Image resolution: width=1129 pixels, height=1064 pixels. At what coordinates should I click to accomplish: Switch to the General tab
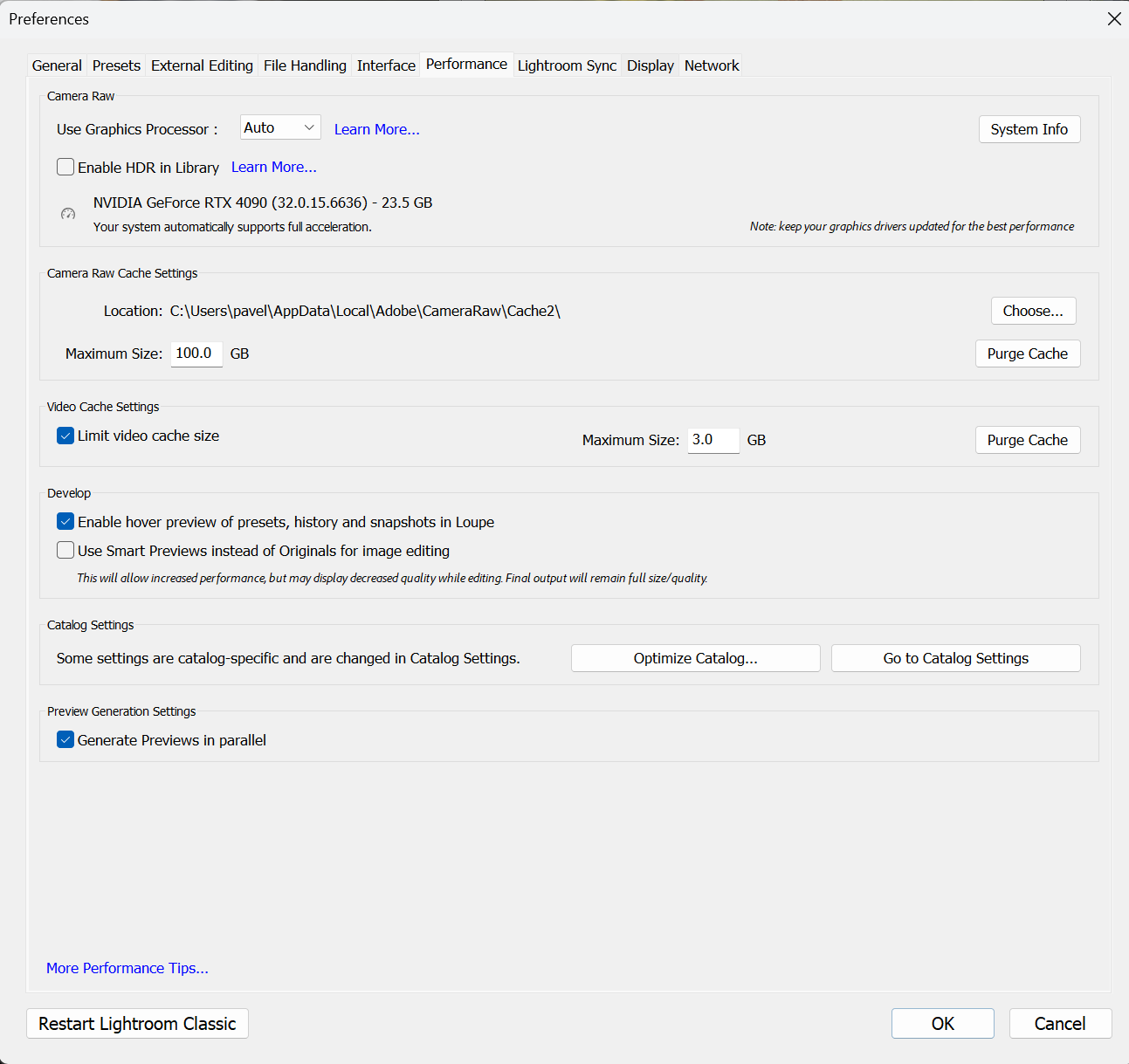56,65
